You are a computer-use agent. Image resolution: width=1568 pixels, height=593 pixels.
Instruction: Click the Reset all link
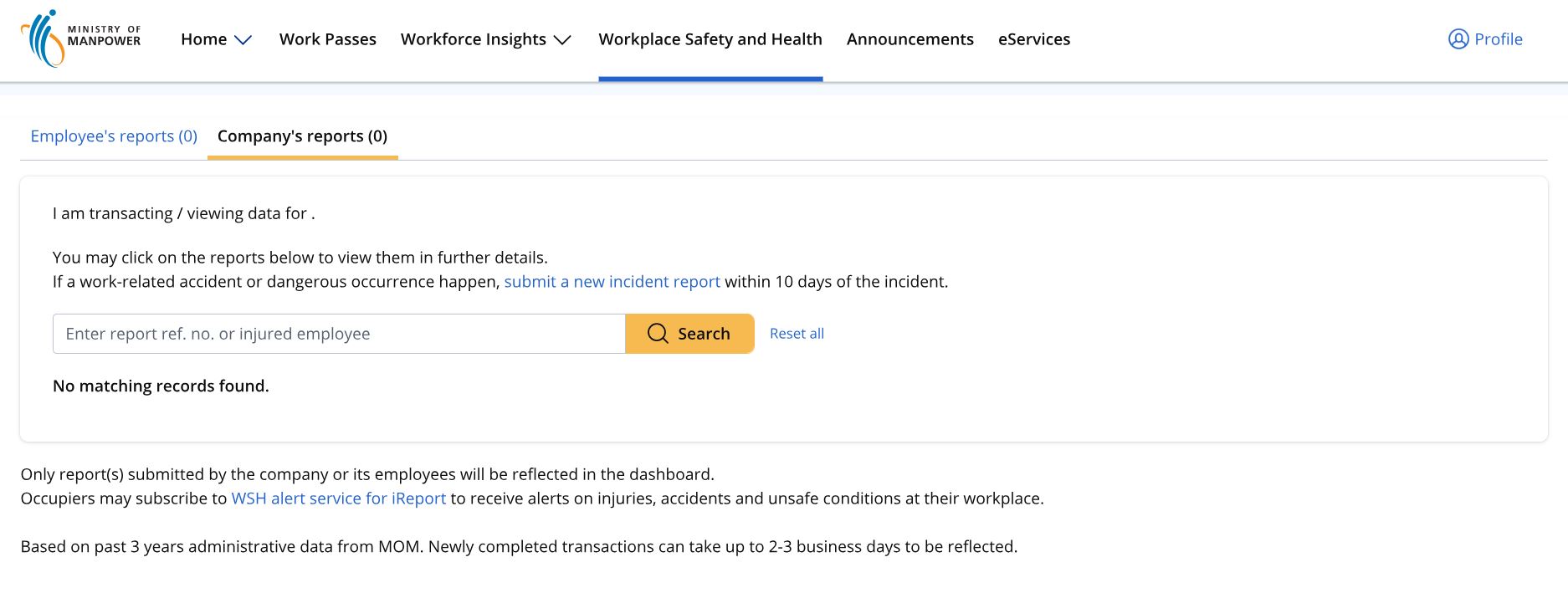coord(797,334)
